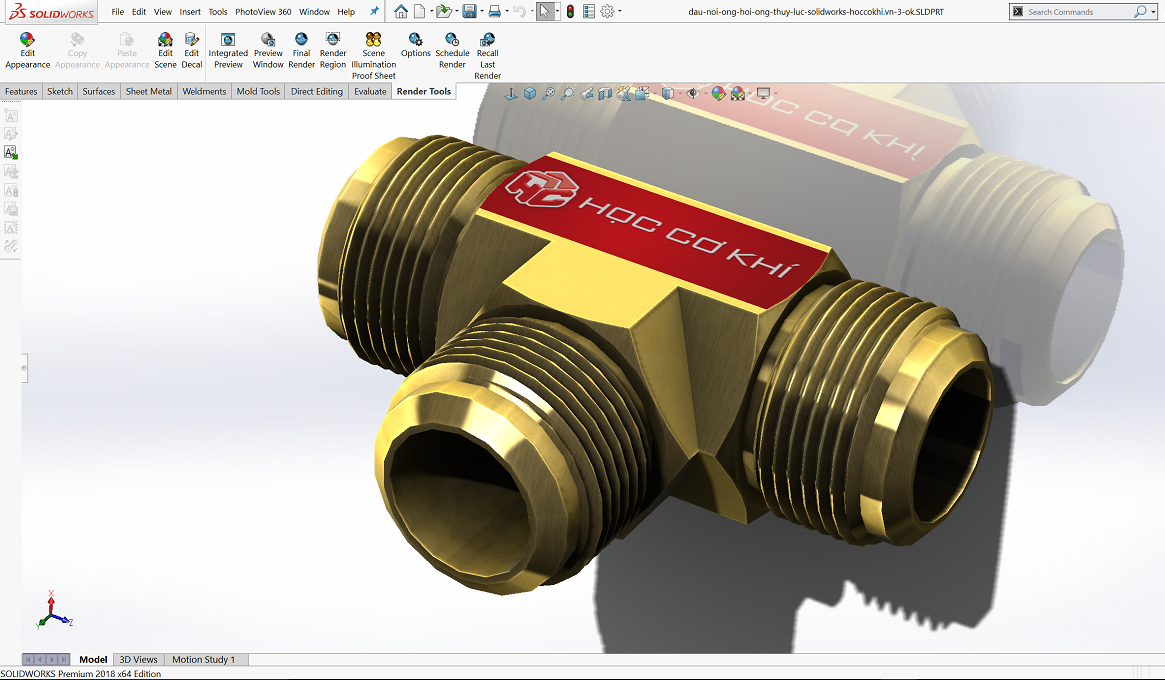Switch to the Sketch tab

[59, 91]
